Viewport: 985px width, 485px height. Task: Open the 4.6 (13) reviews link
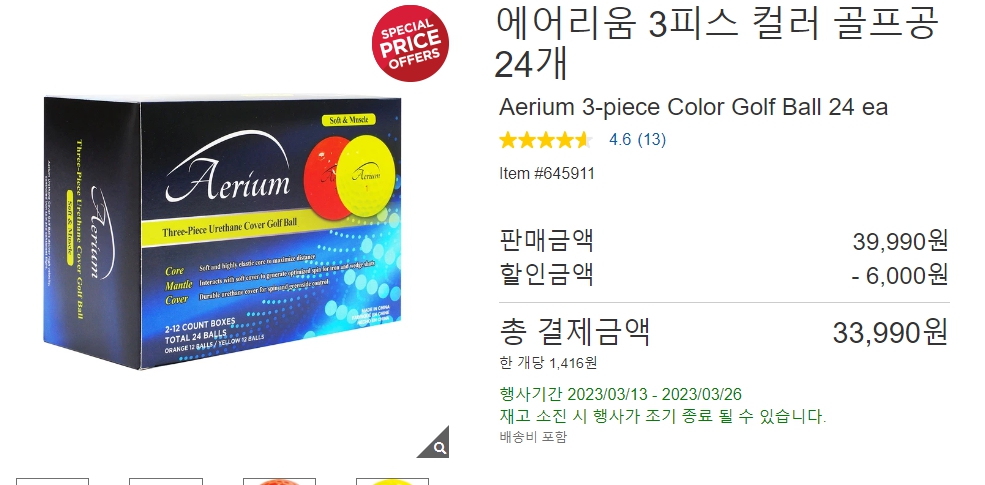pyautogui.click(x=637, y=139)
